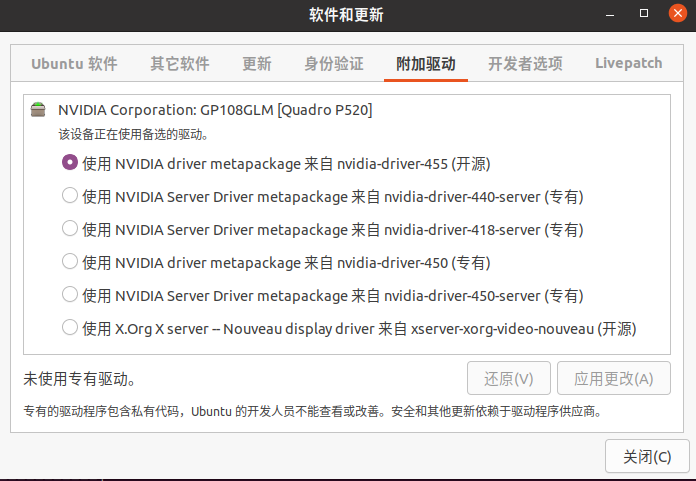Pick the nvidia-driver-418-server driver option
The height and width of the screenshot is (481, 696).
[70, 229]
